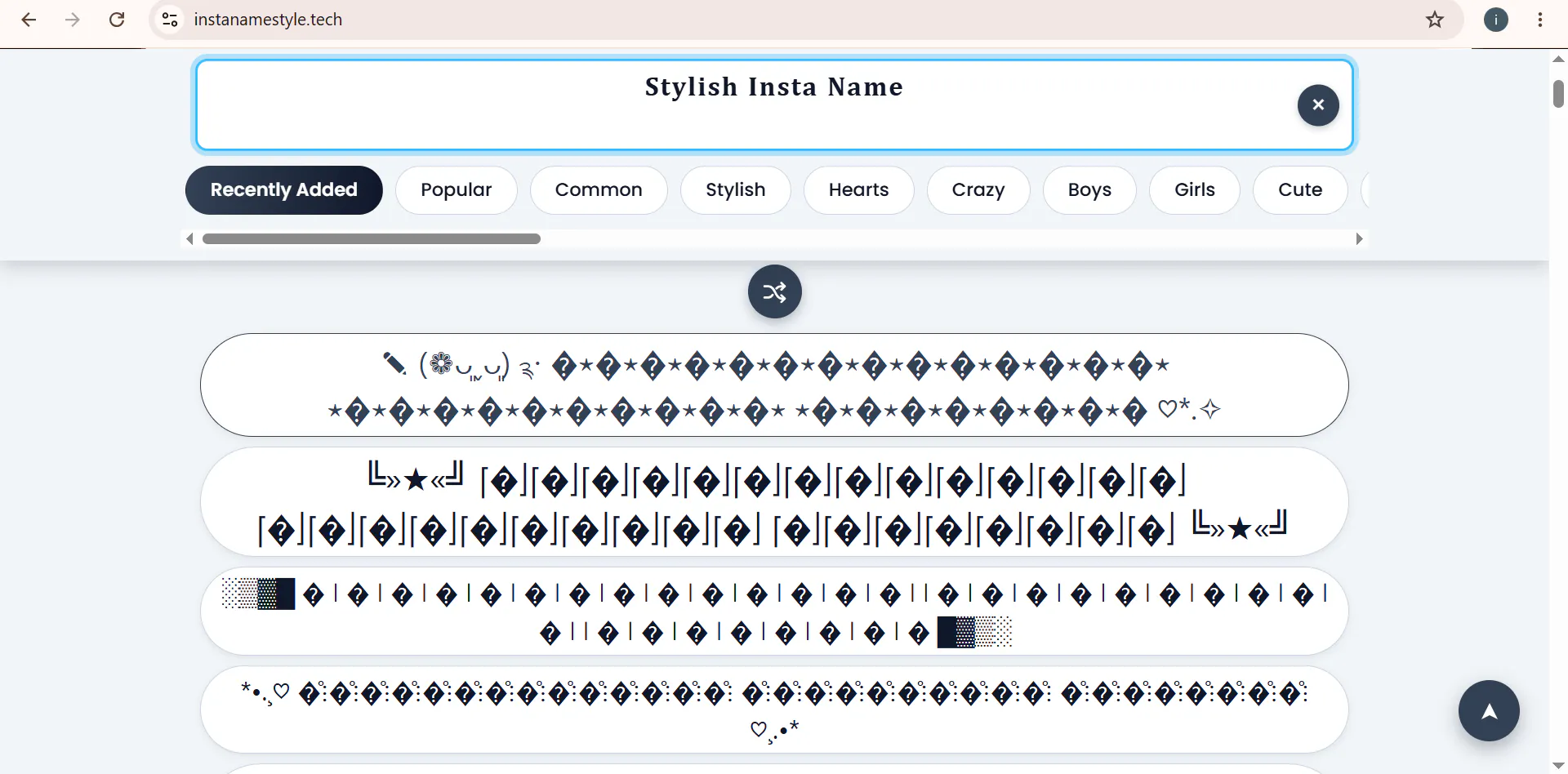
Task: Open the Crazy category
Action: point(978,190)
